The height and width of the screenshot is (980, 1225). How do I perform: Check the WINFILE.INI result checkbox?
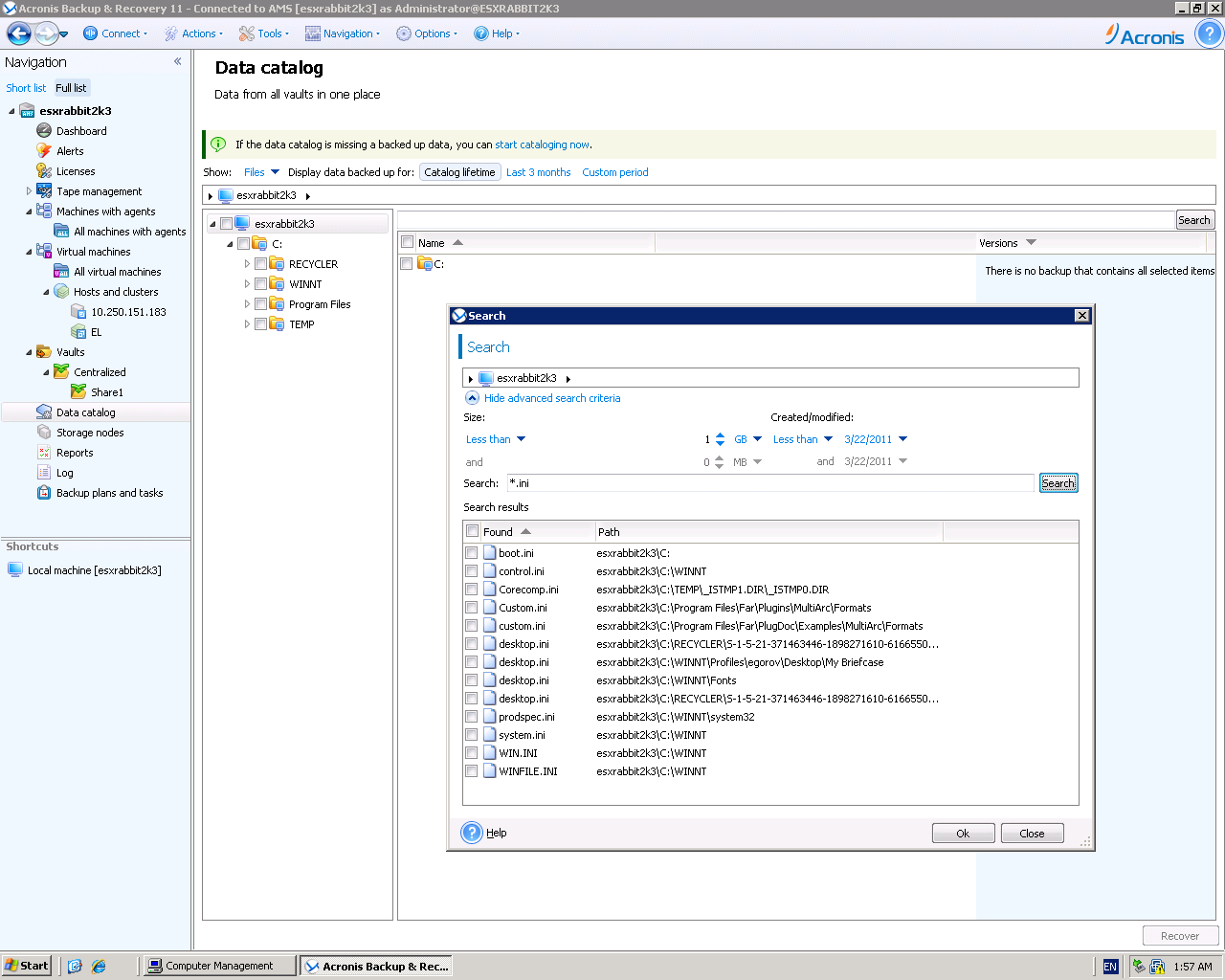pos(472,771)
